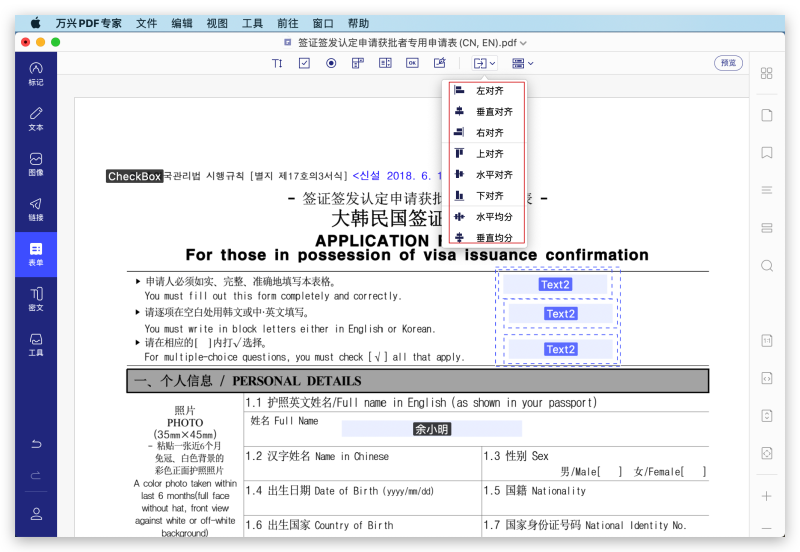This screenshot has width=800, height=552.
Task: Select the text field tool in toolbar
Action: coord(278,63)
